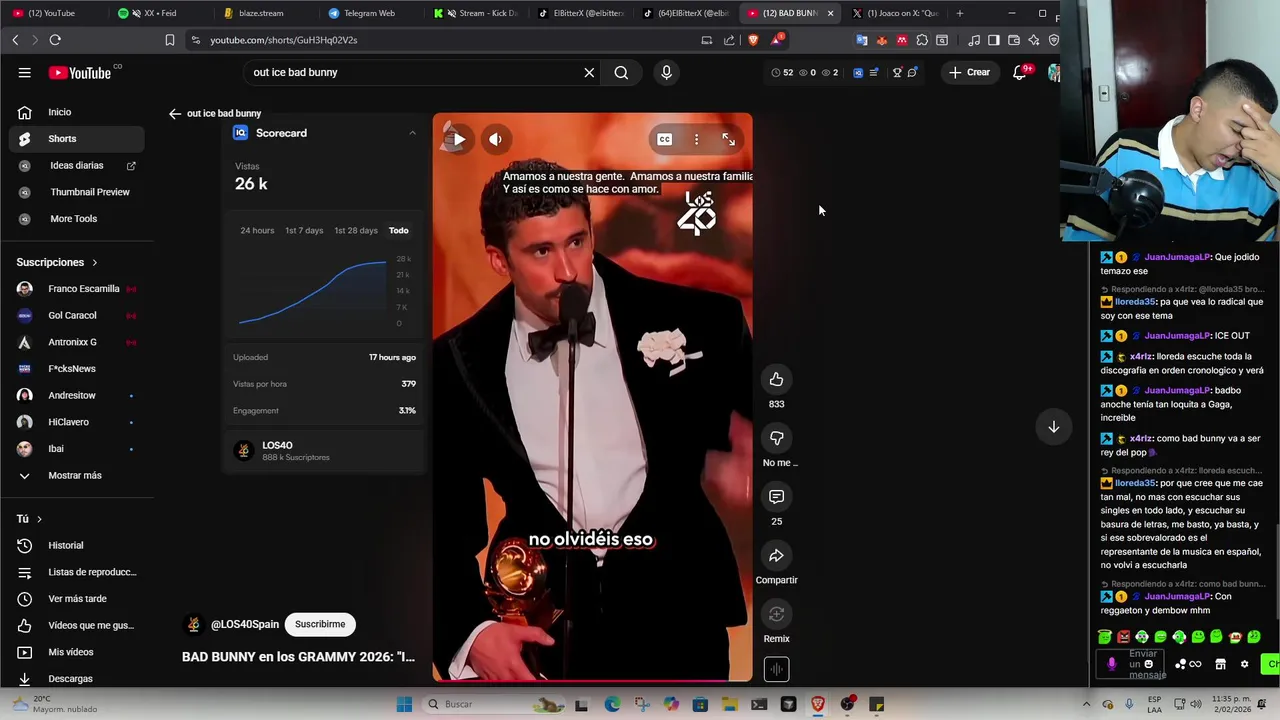Open the MetaMask fox extension
The height and width of the screenshot is (720, 1280).
point(881,40)
